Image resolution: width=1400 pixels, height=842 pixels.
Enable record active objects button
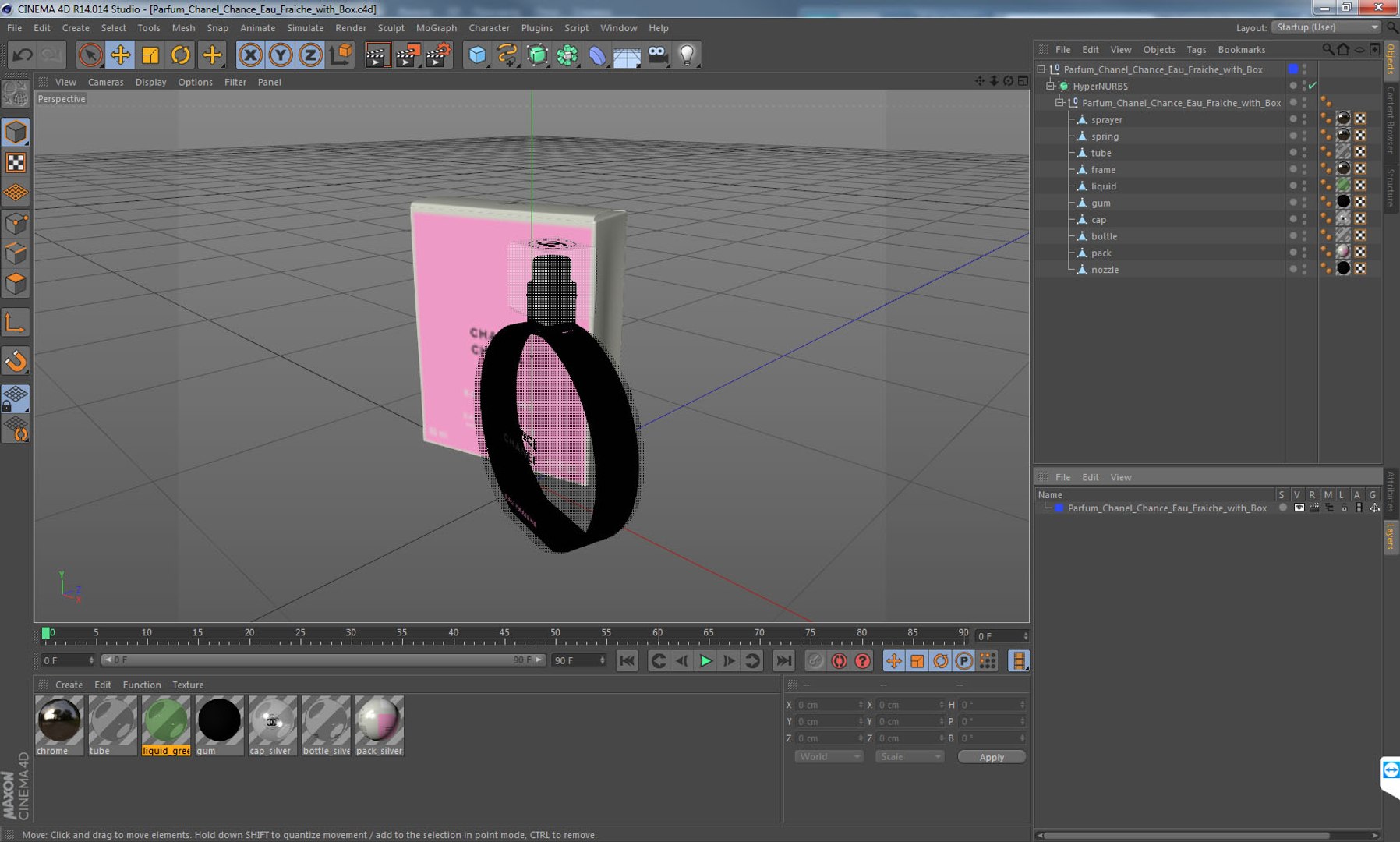click(815, 661)
